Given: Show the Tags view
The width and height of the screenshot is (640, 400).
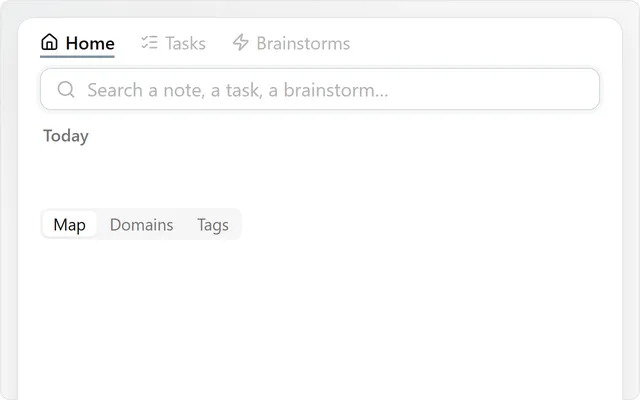Looking at the screenshot, I should 213,224.
